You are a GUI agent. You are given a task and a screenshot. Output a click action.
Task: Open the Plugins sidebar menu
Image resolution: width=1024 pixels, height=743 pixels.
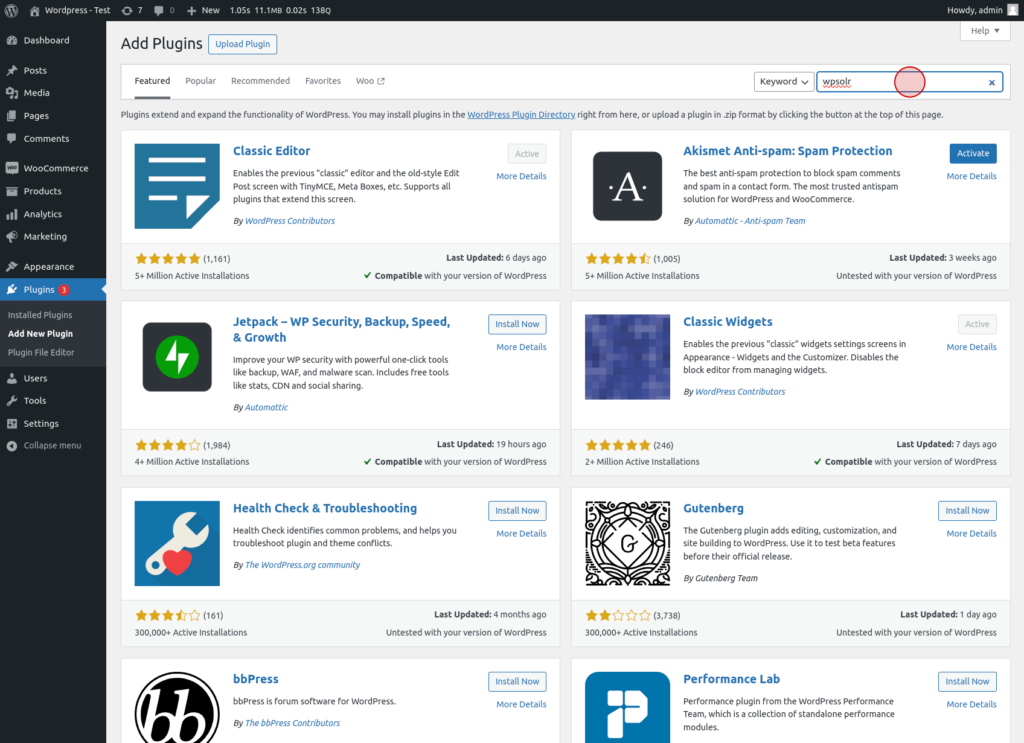pos(53,290)
